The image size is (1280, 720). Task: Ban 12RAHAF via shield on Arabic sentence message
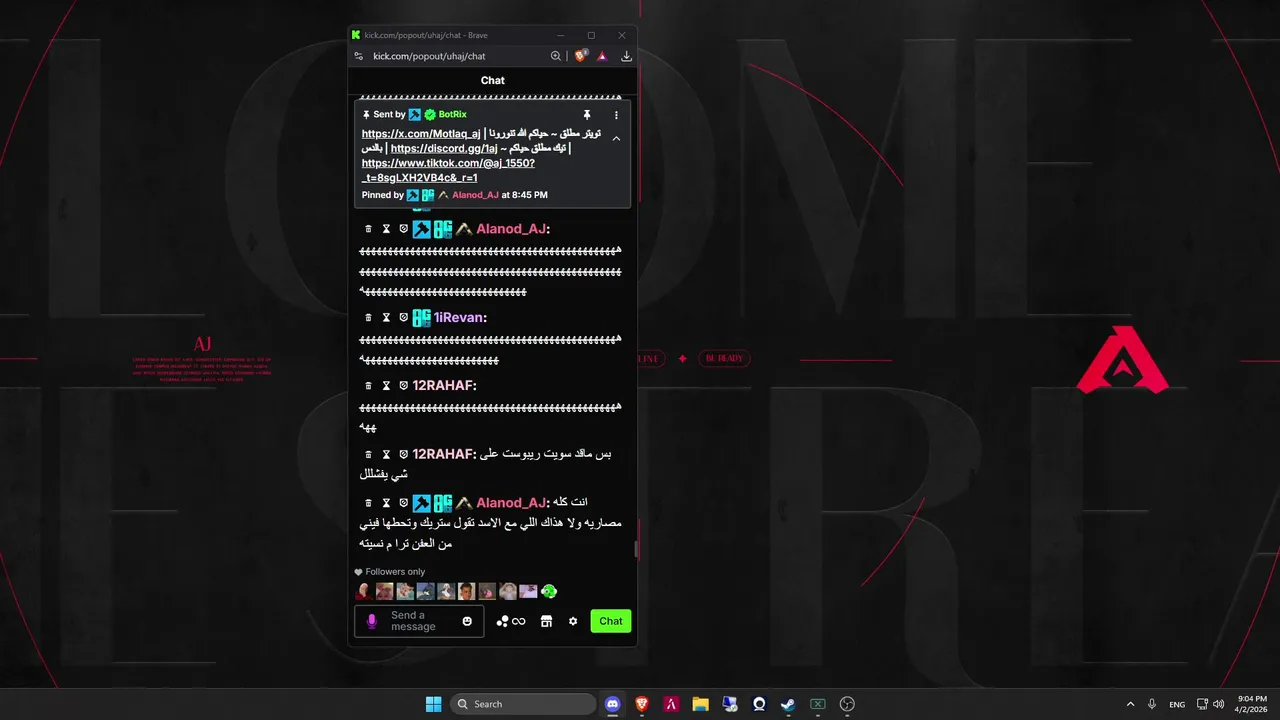pos(404,454)
